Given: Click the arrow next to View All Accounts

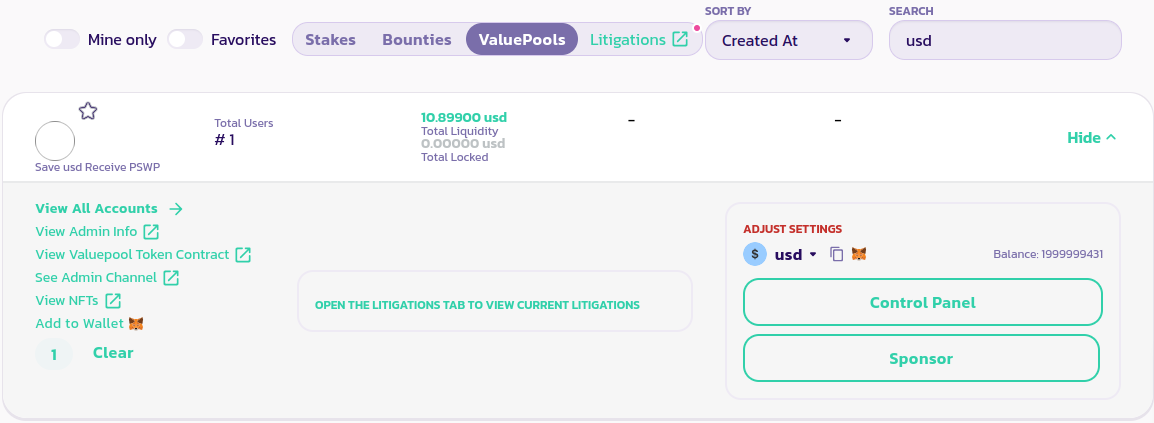Looking at the screenshot, I should point(176,209).
